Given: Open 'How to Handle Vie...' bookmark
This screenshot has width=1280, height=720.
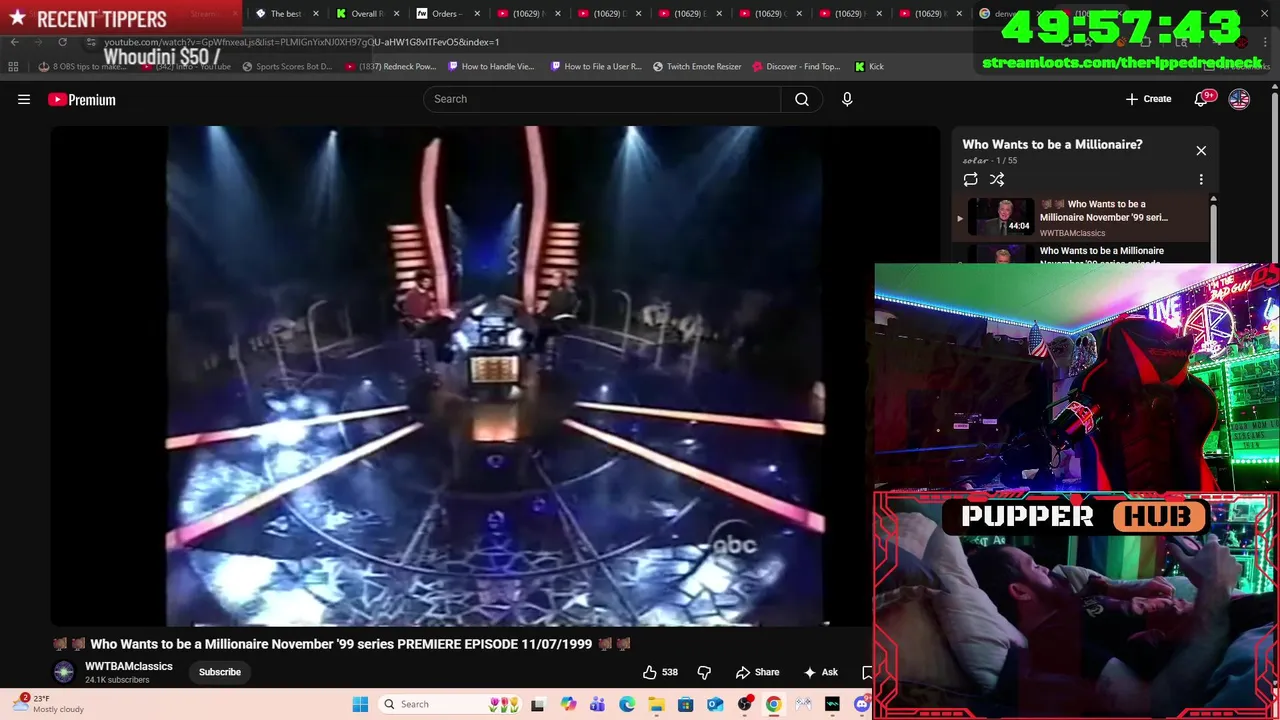Looking at the screenshot, I should (x=492, y=66).
